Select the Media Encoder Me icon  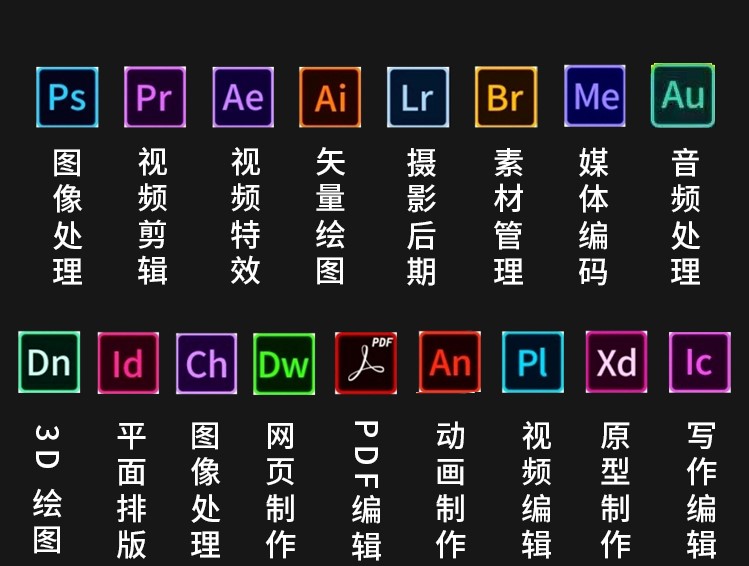click(595, 96)
